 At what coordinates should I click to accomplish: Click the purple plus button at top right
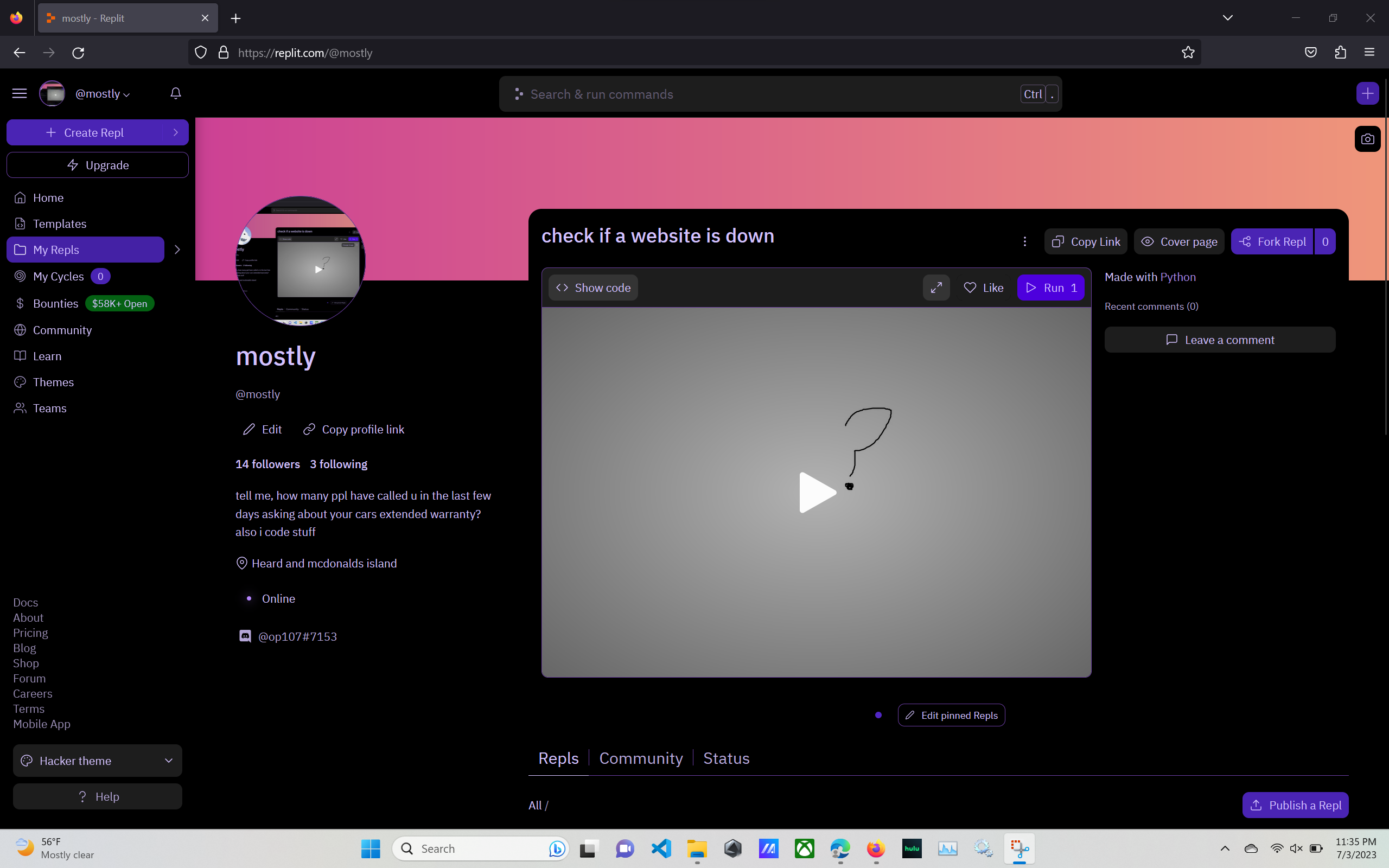pos(1368,93)
